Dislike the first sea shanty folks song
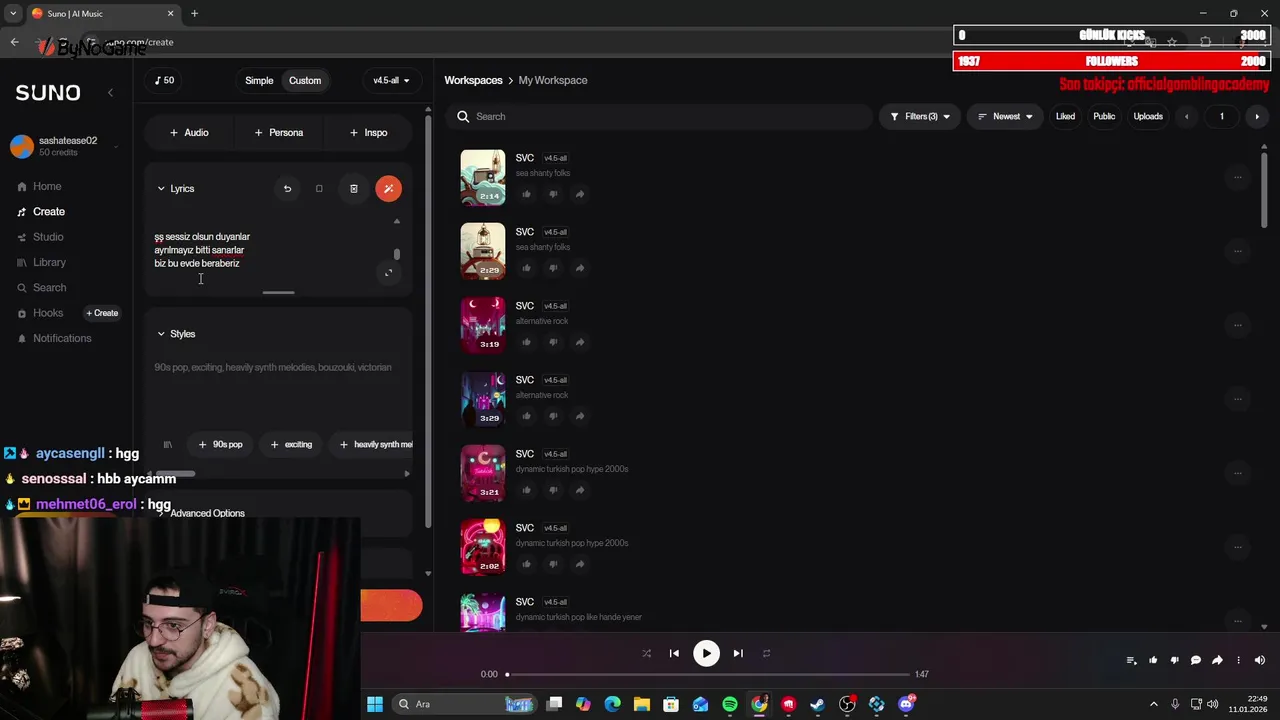 (553, 194)
